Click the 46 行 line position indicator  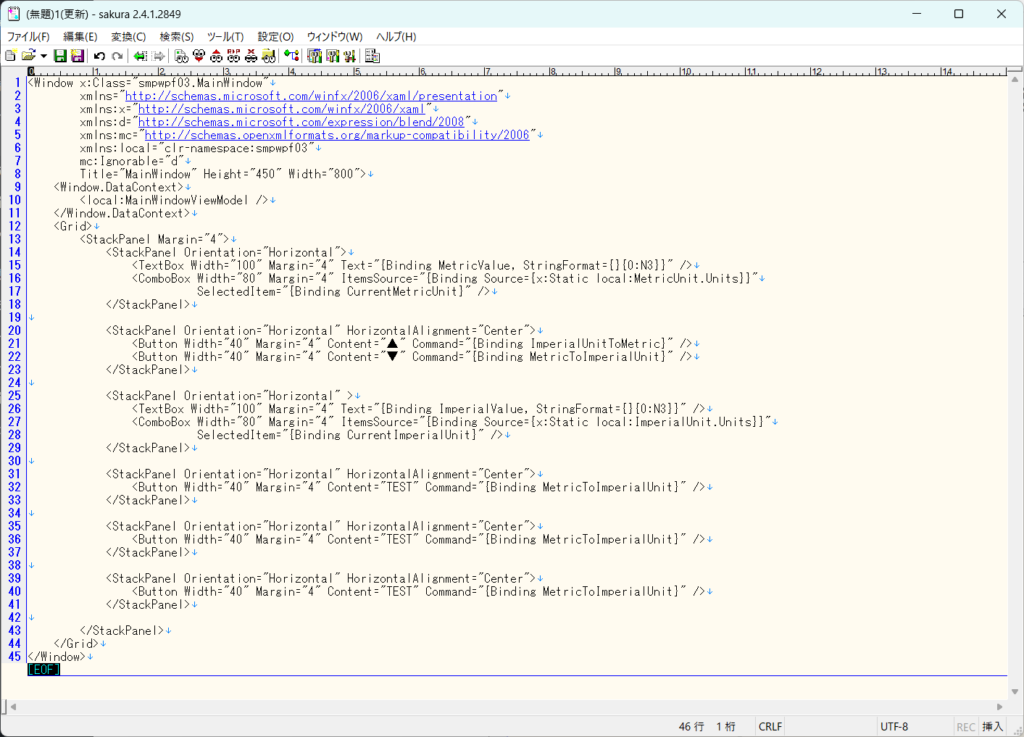692,727
